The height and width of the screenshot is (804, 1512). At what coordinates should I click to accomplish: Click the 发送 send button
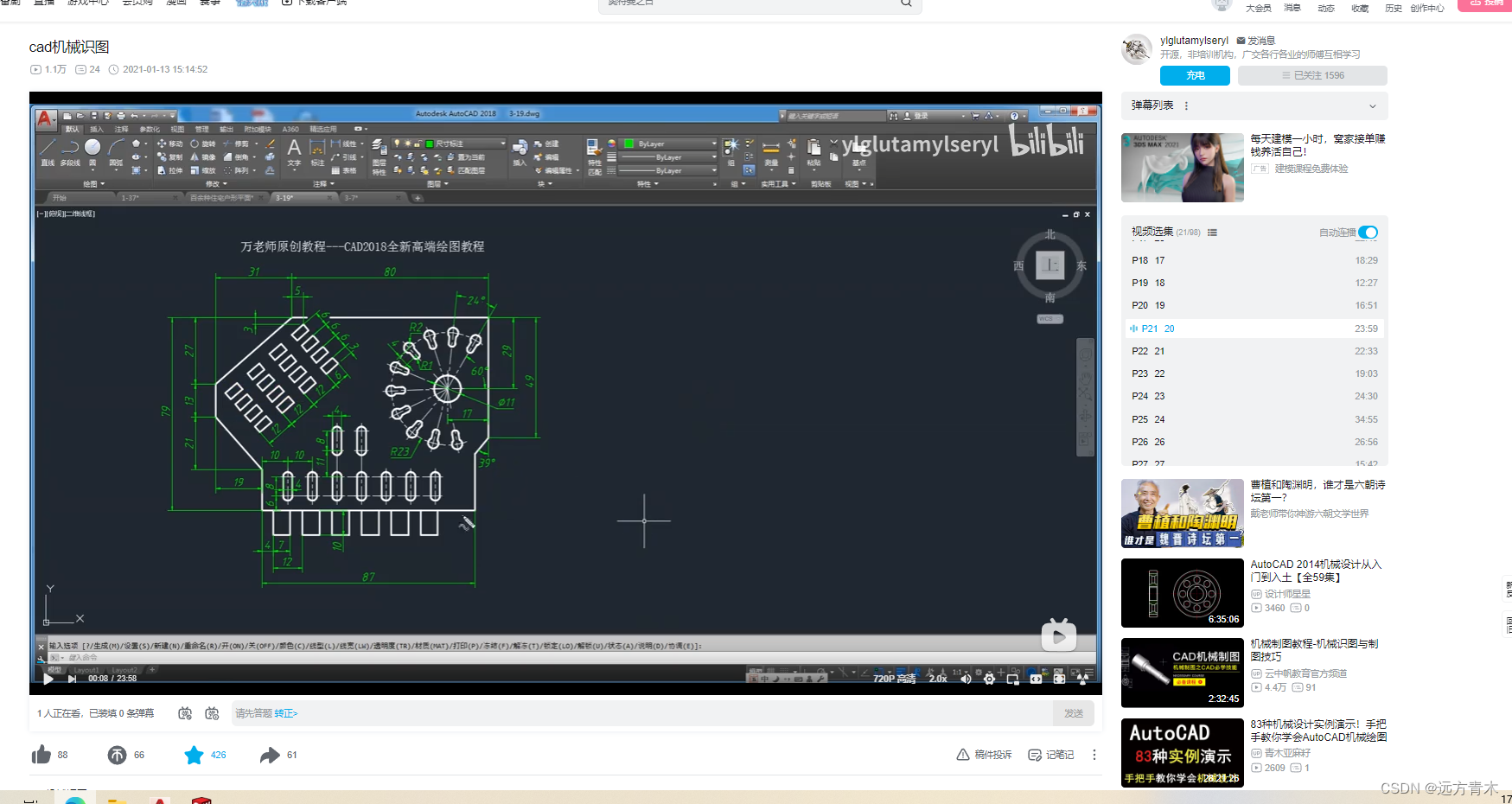[1074, 713]
